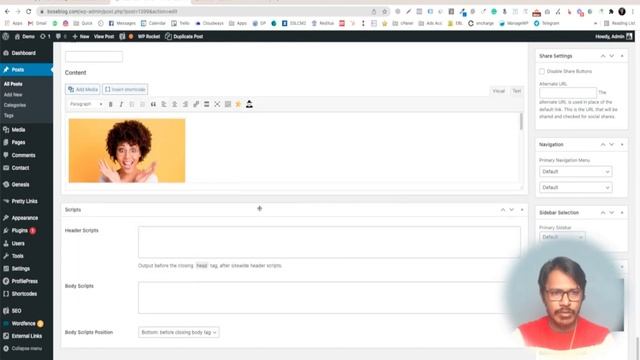Click + New in admin bar
Viewport: 640px width, 360px height.
tap(81, 36)
